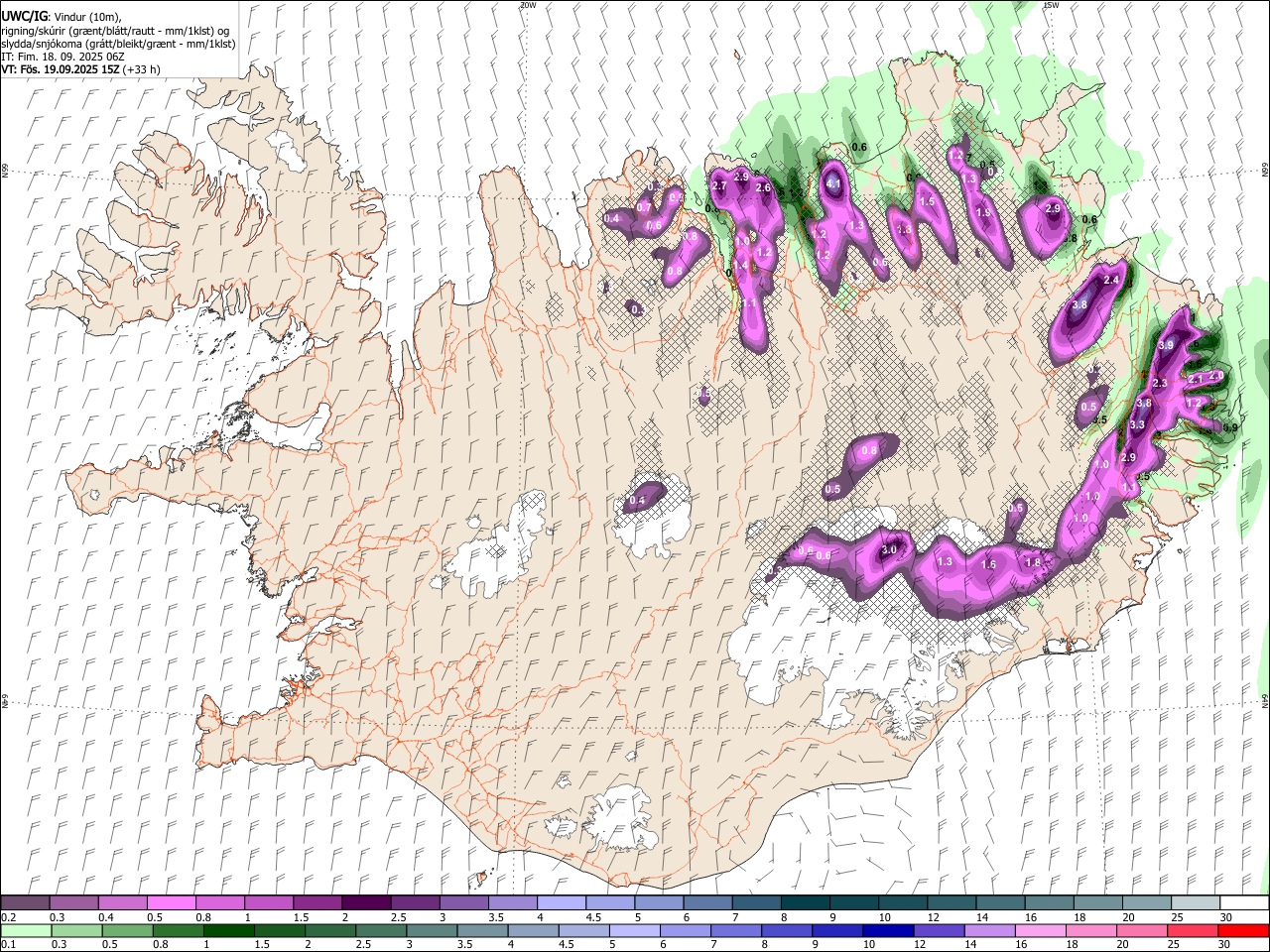Viewport: 1270px width, 952px height.
Task: Click the 2.7 precipitation value label
Action: (720, 186)
